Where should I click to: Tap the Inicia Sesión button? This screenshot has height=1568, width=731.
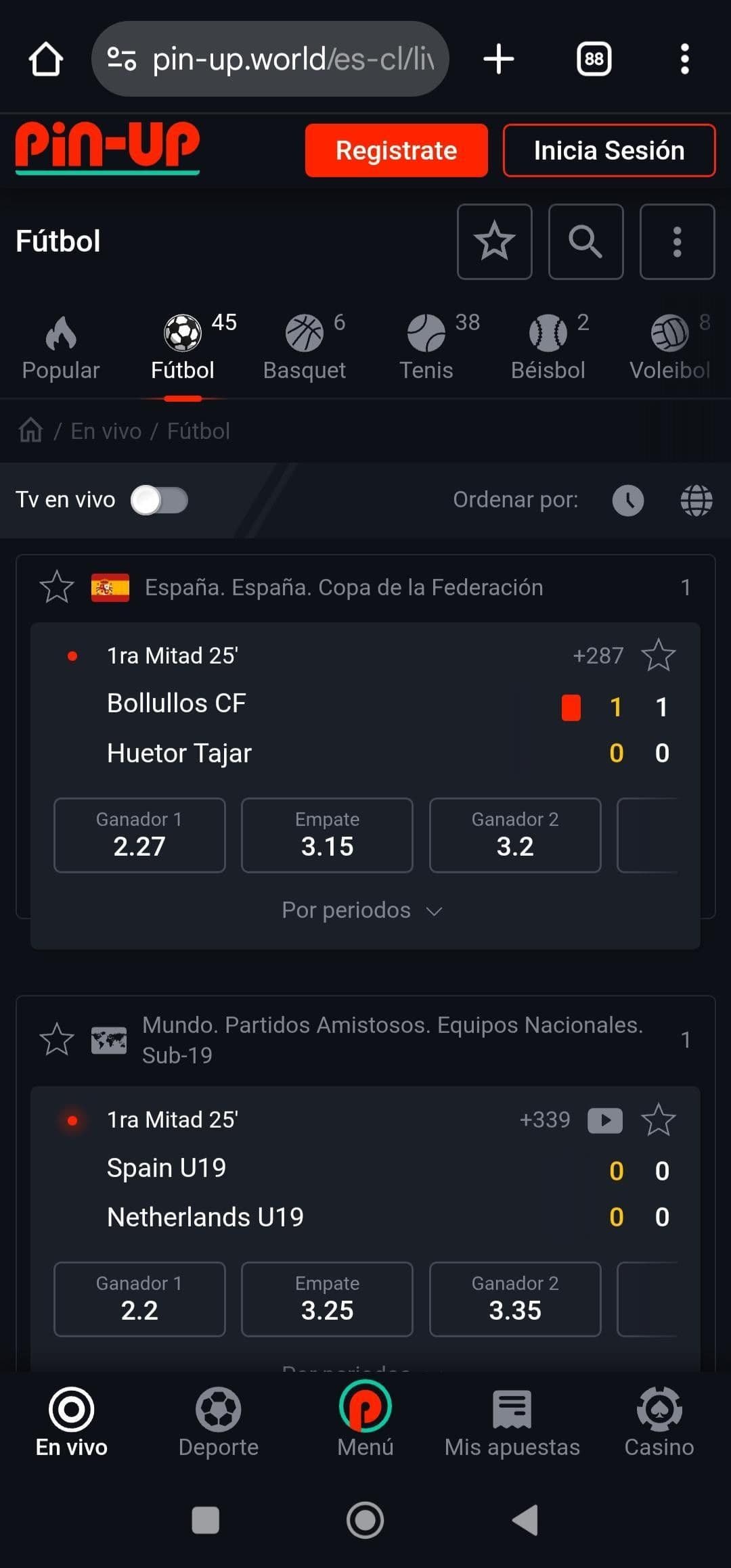pos(608,150)
